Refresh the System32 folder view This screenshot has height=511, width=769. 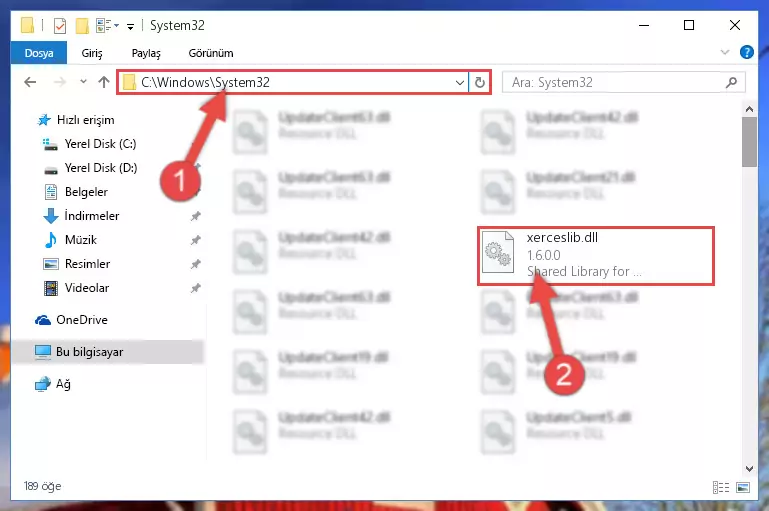pos(480,82)
